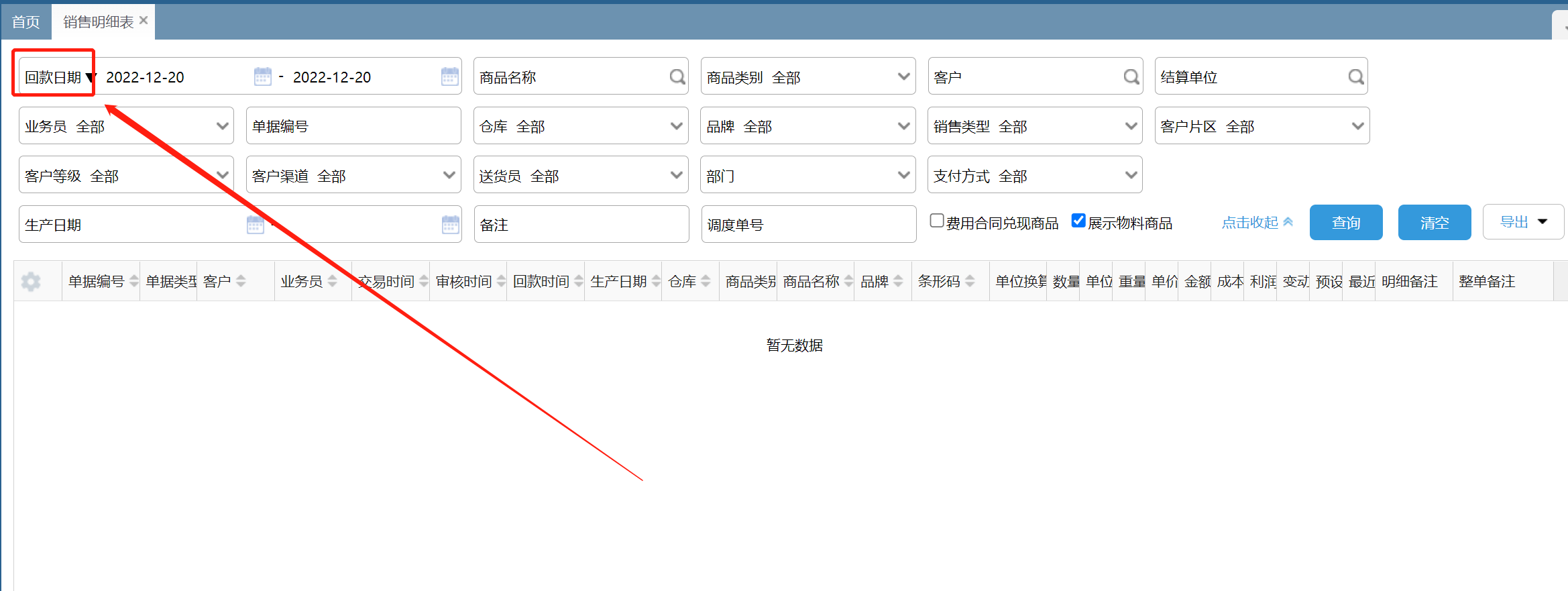Expand 部门 dropdown
The height and width of the screenshot is (591, 1568).
click(808, 175)
